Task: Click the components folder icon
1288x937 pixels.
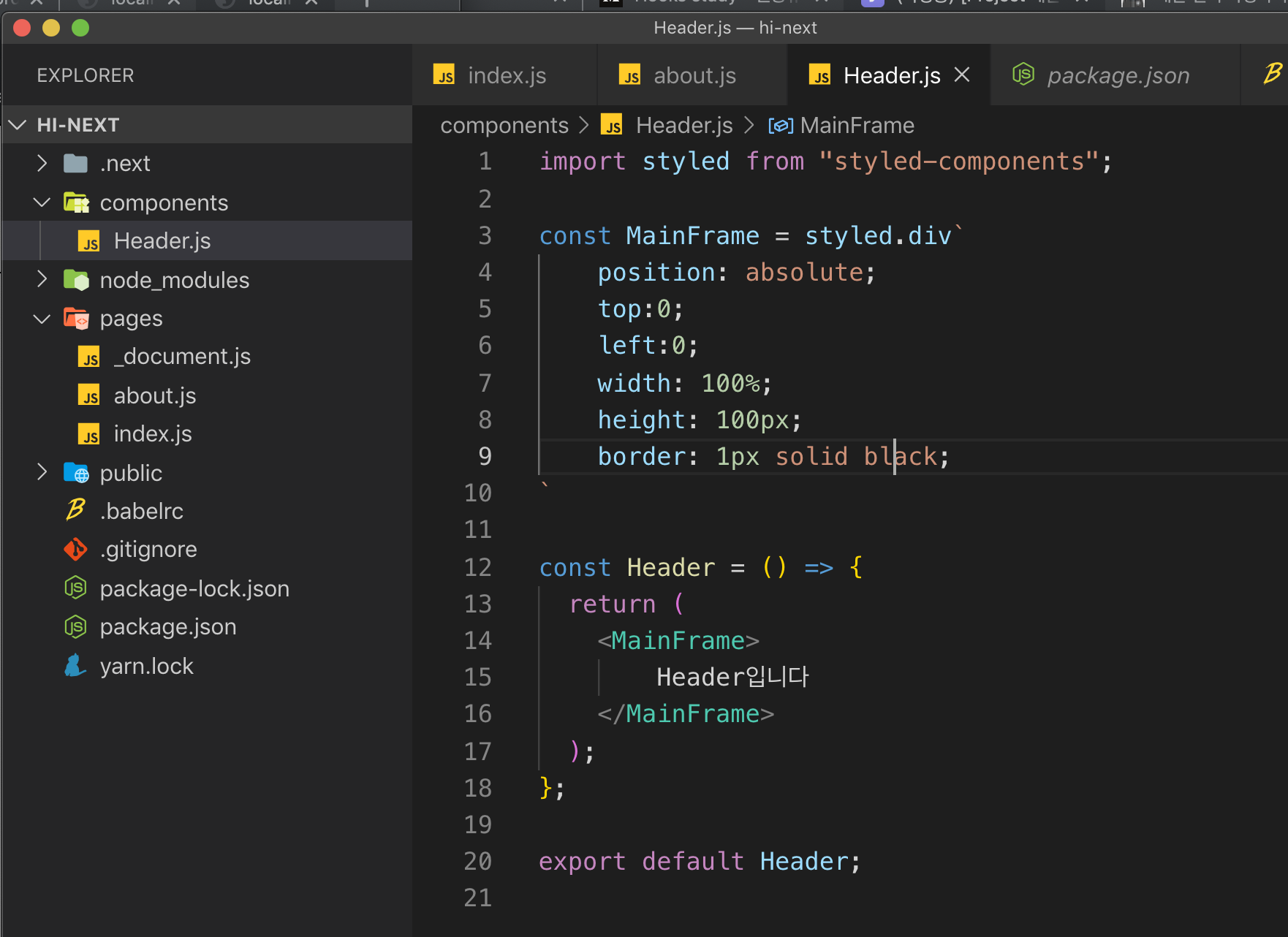Action: coord(76,202)
